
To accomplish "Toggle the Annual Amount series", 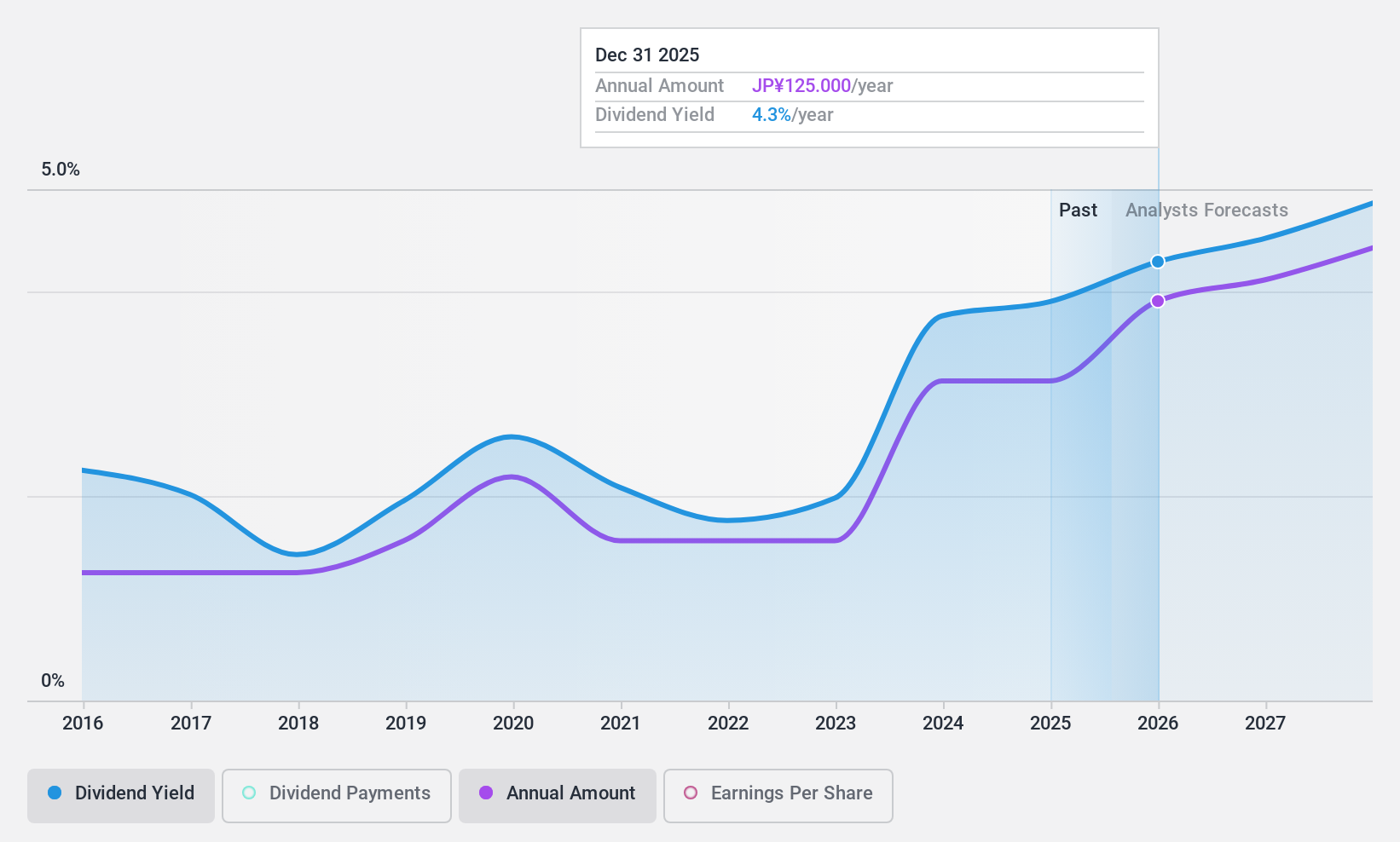I will point(558,796).
